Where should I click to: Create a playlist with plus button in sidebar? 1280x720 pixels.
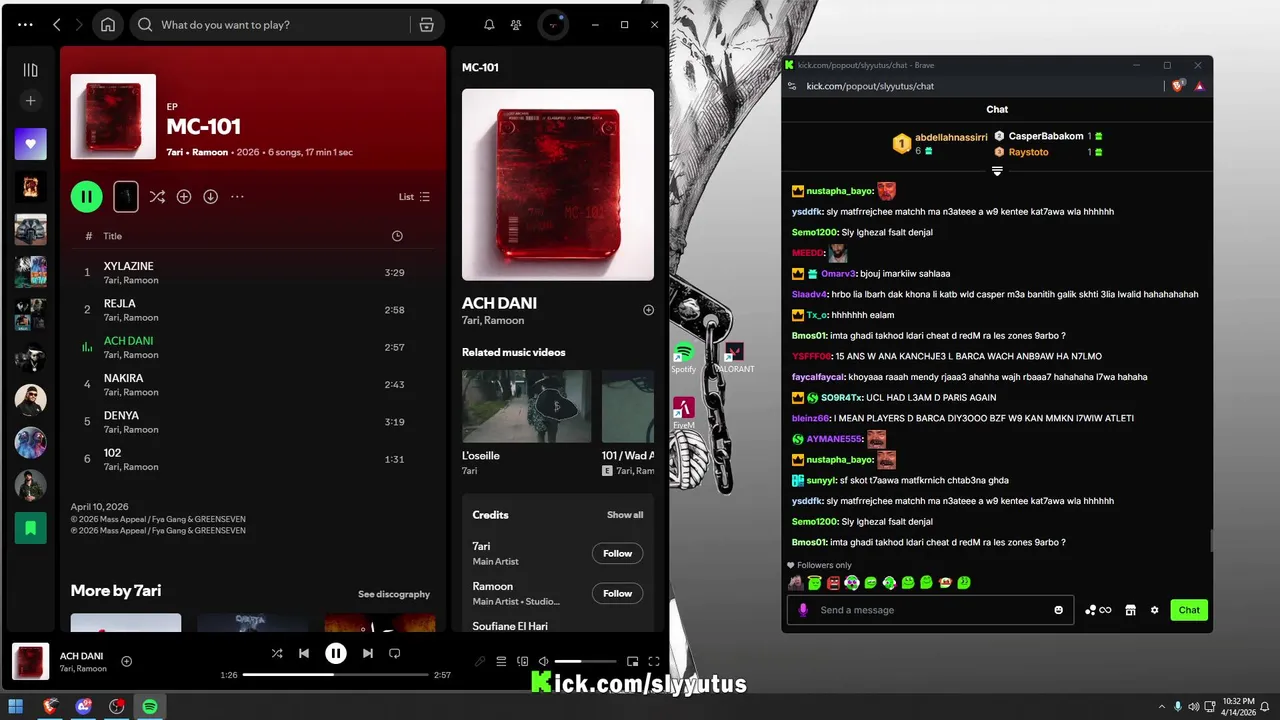pyautogui.click(x=30, y=101)
